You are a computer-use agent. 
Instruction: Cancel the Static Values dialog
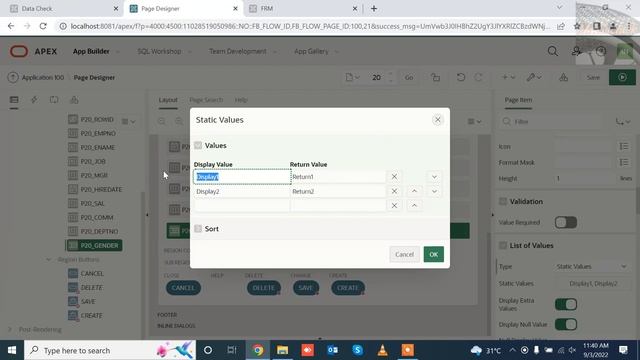tap(404, 254)
